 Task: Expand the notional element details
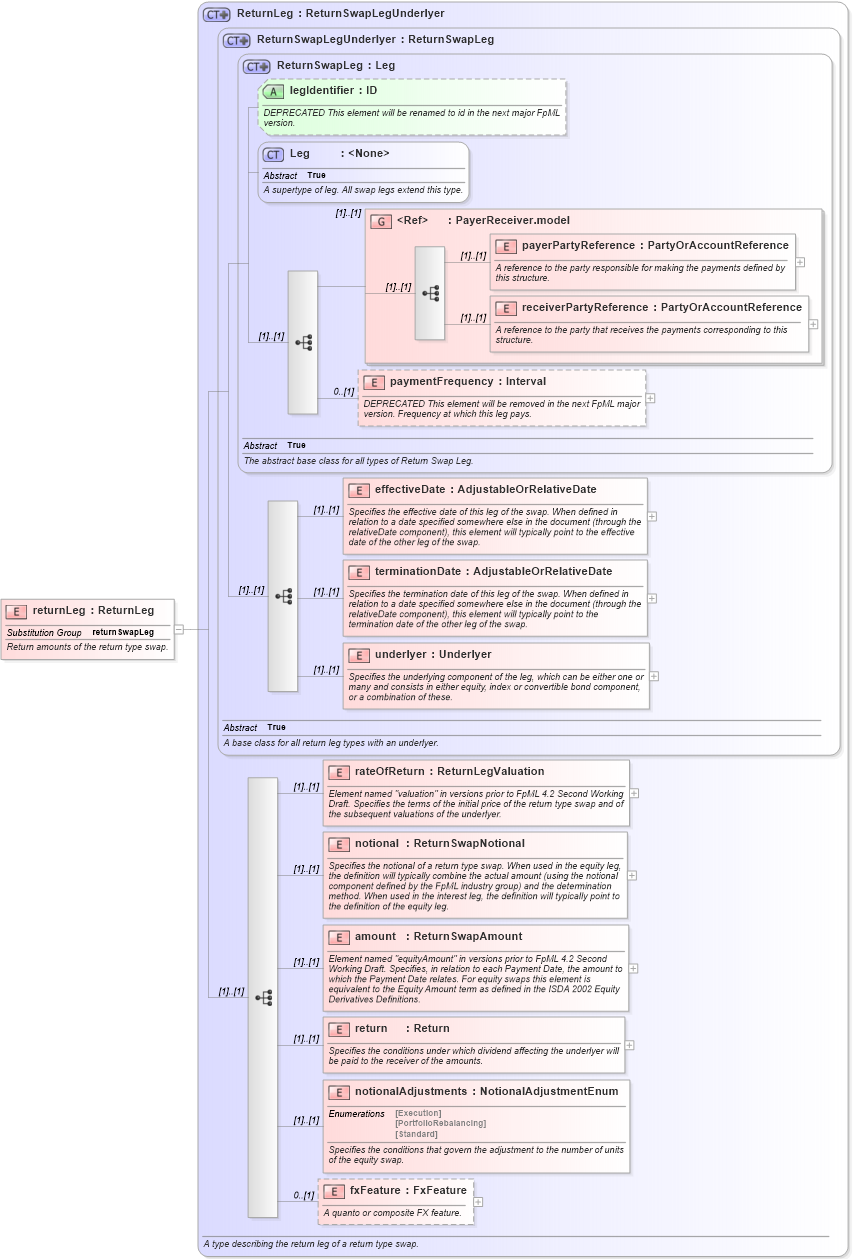pos(633,874)
